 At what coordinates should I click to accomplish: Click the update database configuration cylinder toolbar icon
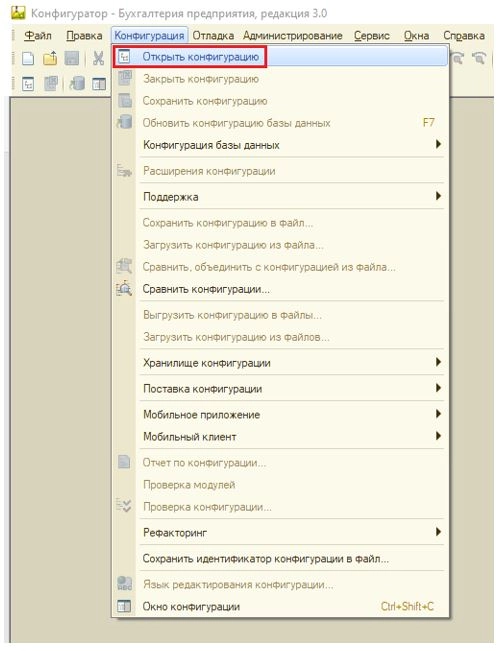click(77, 84)
